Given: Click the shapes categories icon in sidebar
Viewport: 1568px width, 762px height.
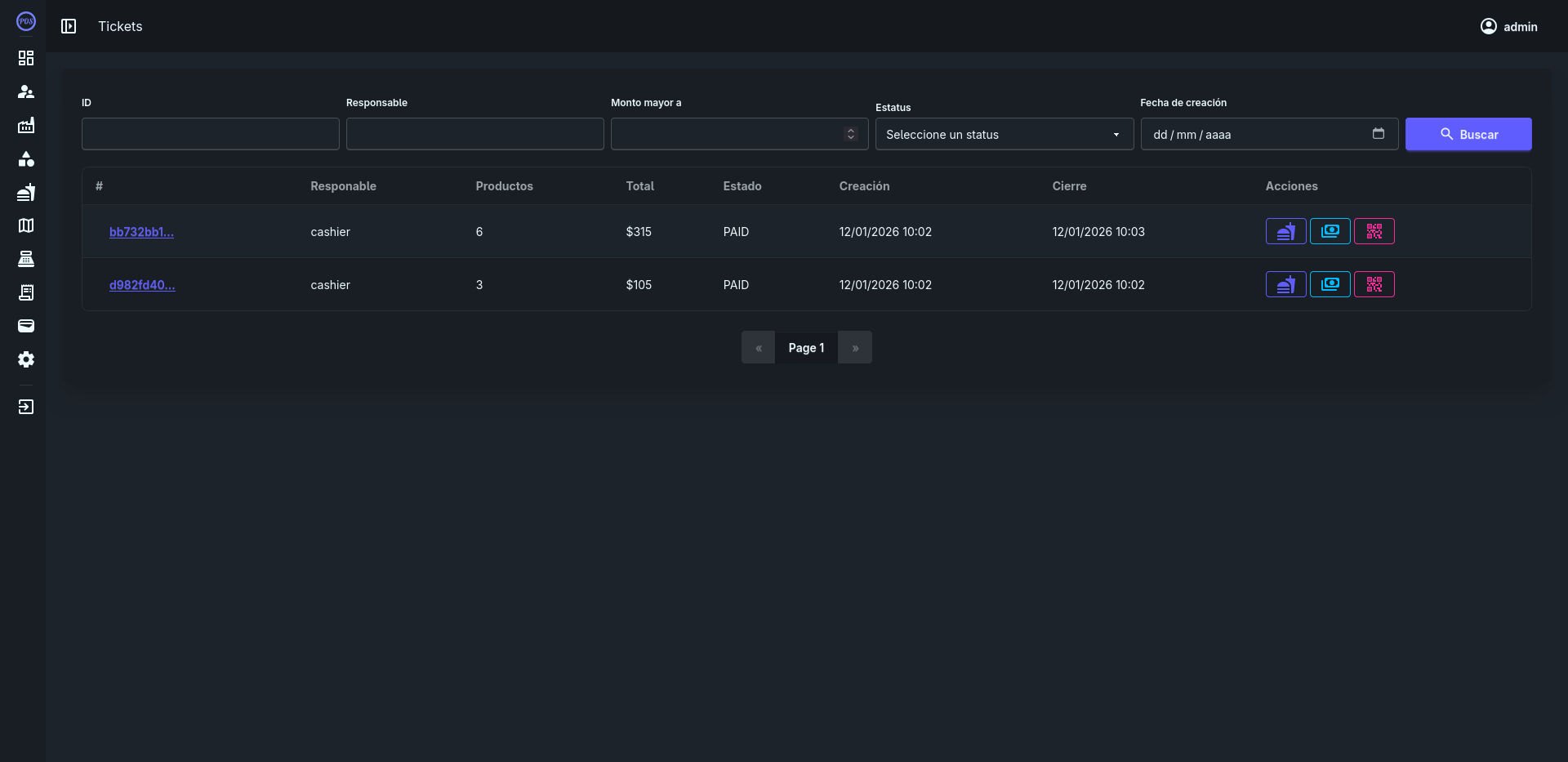Looking at the screenshot, I should 26,158.
